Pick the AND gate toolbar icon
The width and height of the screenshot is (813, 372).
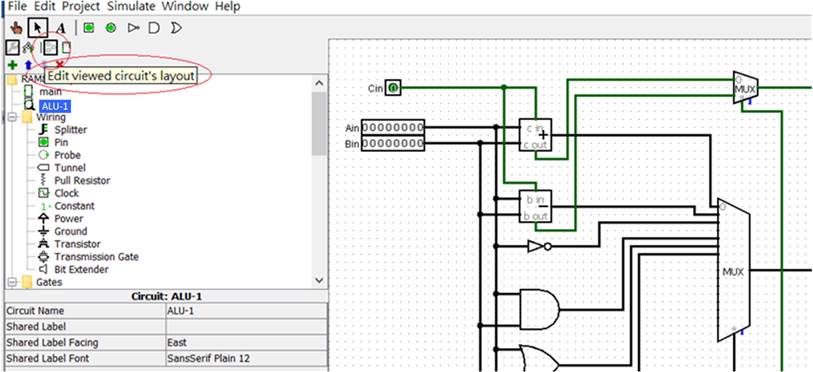pyautogui.click(x=154, y=27)
